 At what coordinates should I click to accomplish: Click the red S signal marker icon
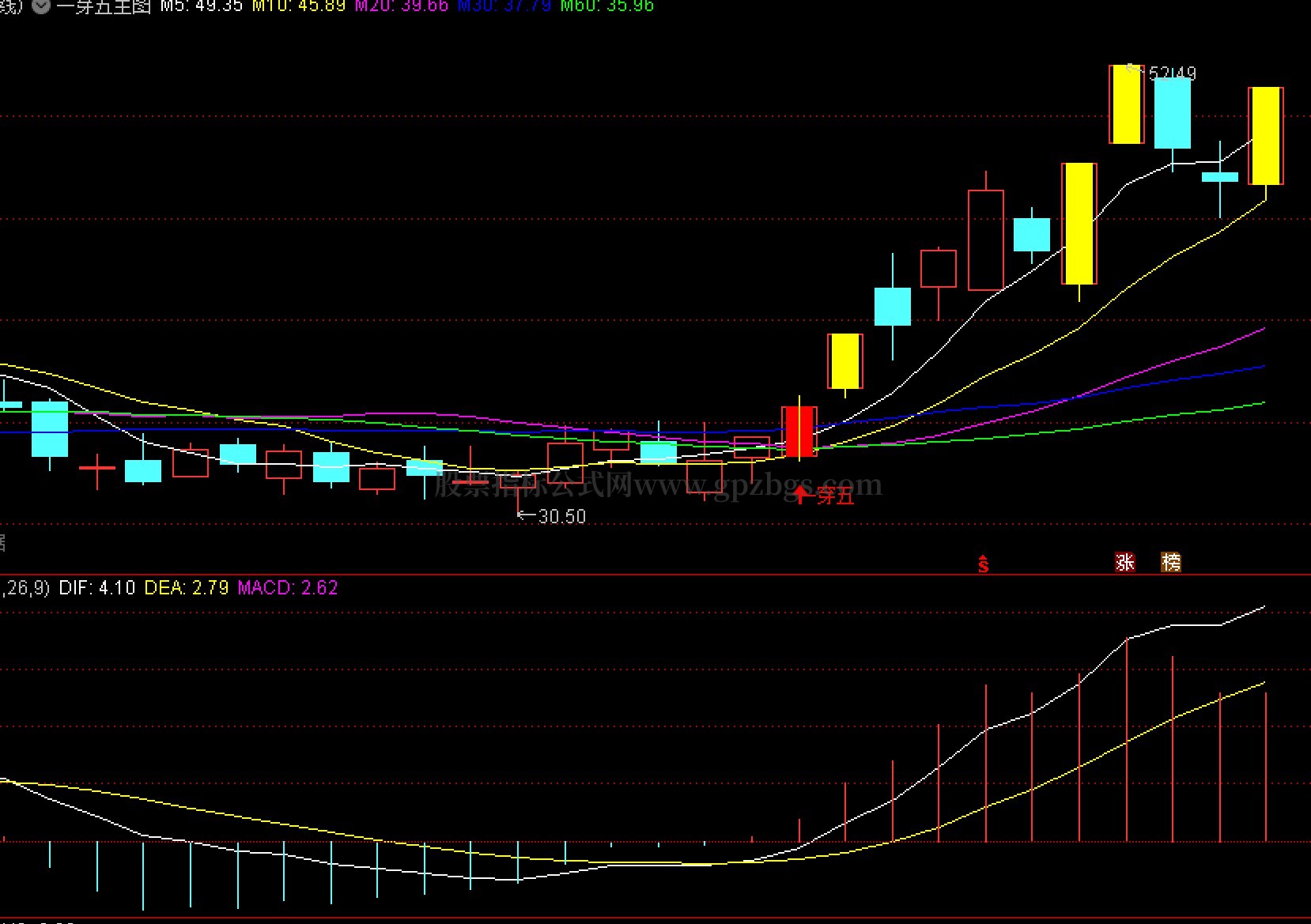pos(983,564)
